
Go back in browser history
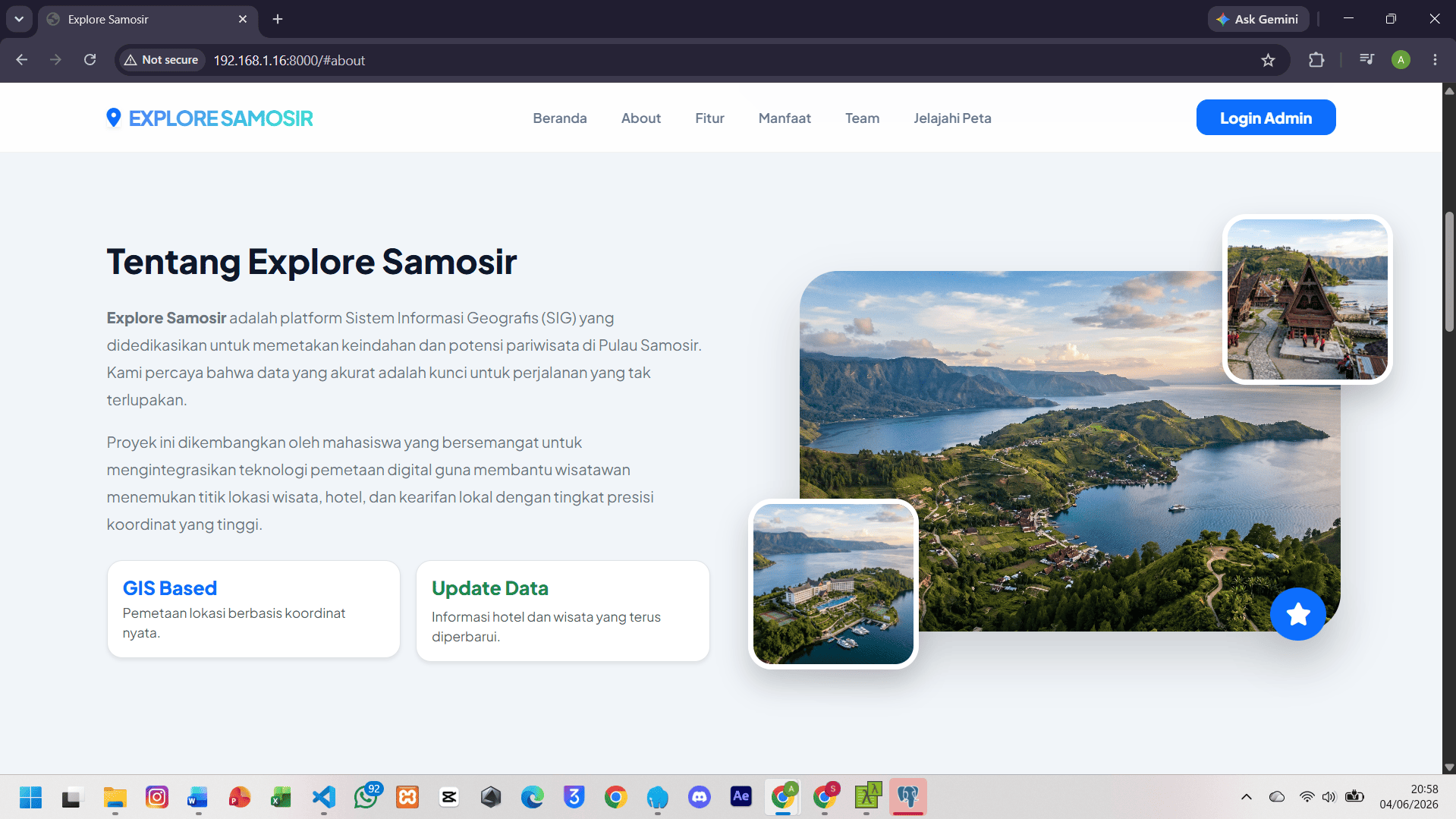click(x=21, y=60)
